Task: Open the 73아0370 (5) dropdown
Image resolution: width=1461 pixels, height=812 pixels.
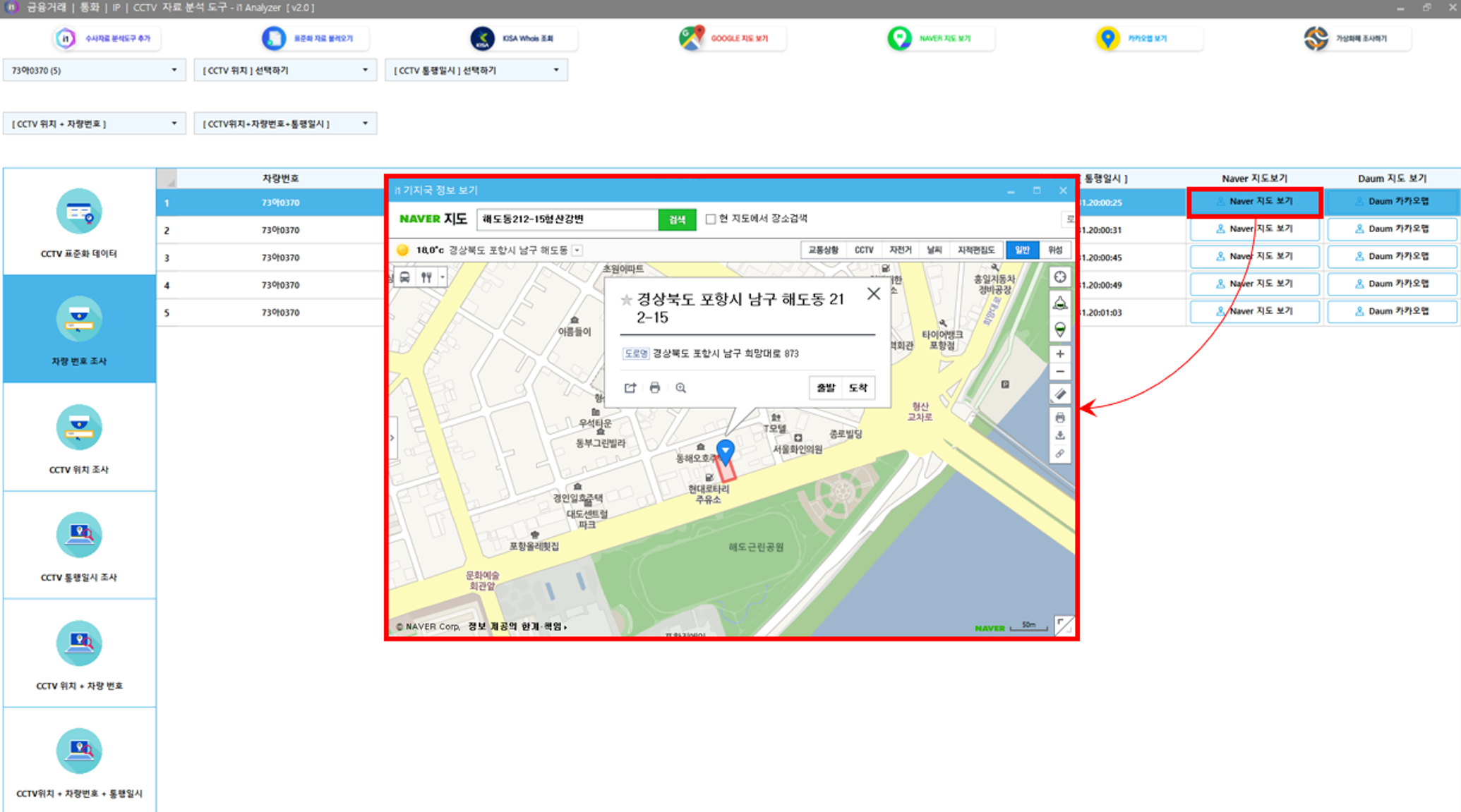Action: coord(95,70)
